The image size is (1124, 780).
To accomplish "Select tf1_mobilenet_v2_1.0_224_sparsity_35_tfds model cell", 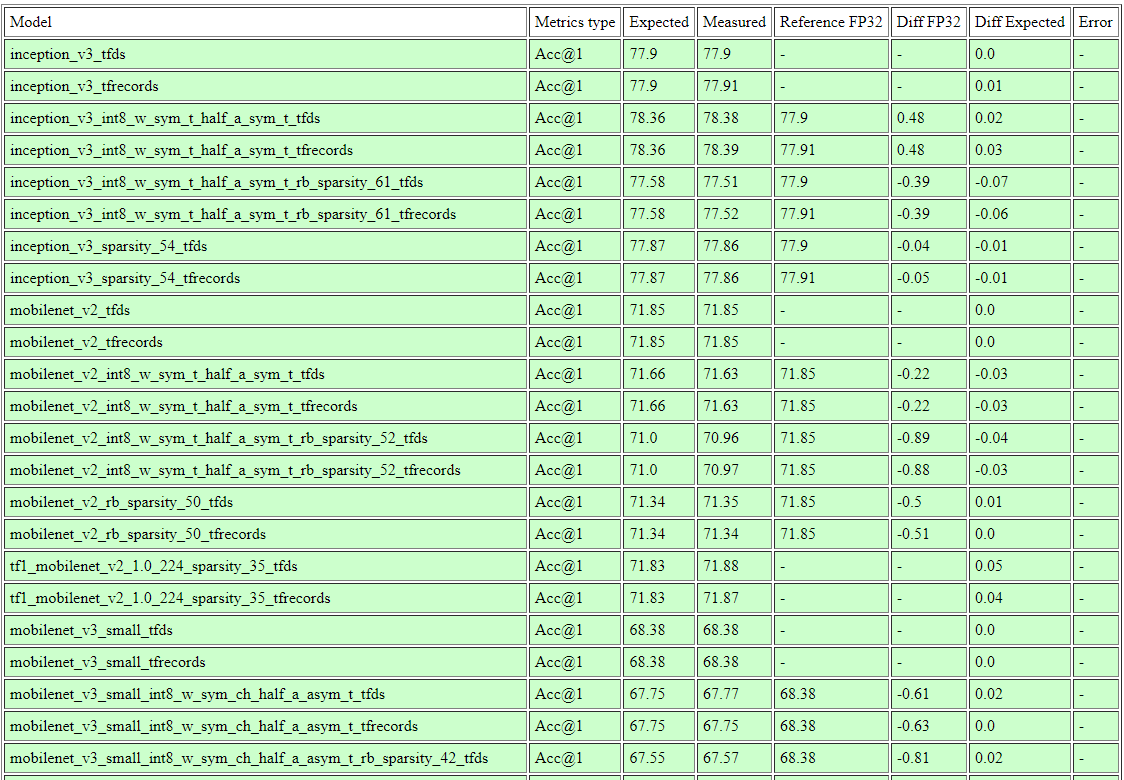I will (265, 566).
